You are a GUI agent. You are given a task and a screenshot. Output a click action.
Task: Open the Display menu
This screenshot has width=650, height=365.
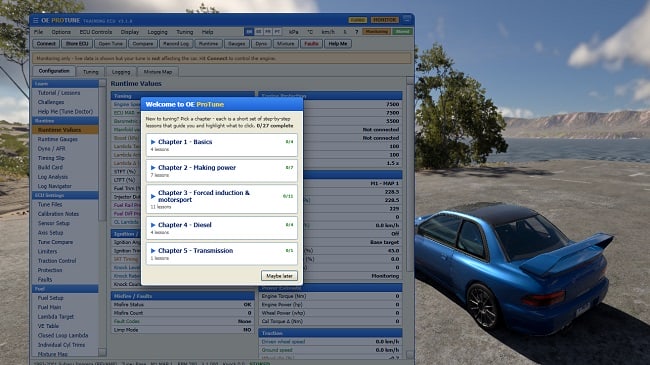point(130,32)
